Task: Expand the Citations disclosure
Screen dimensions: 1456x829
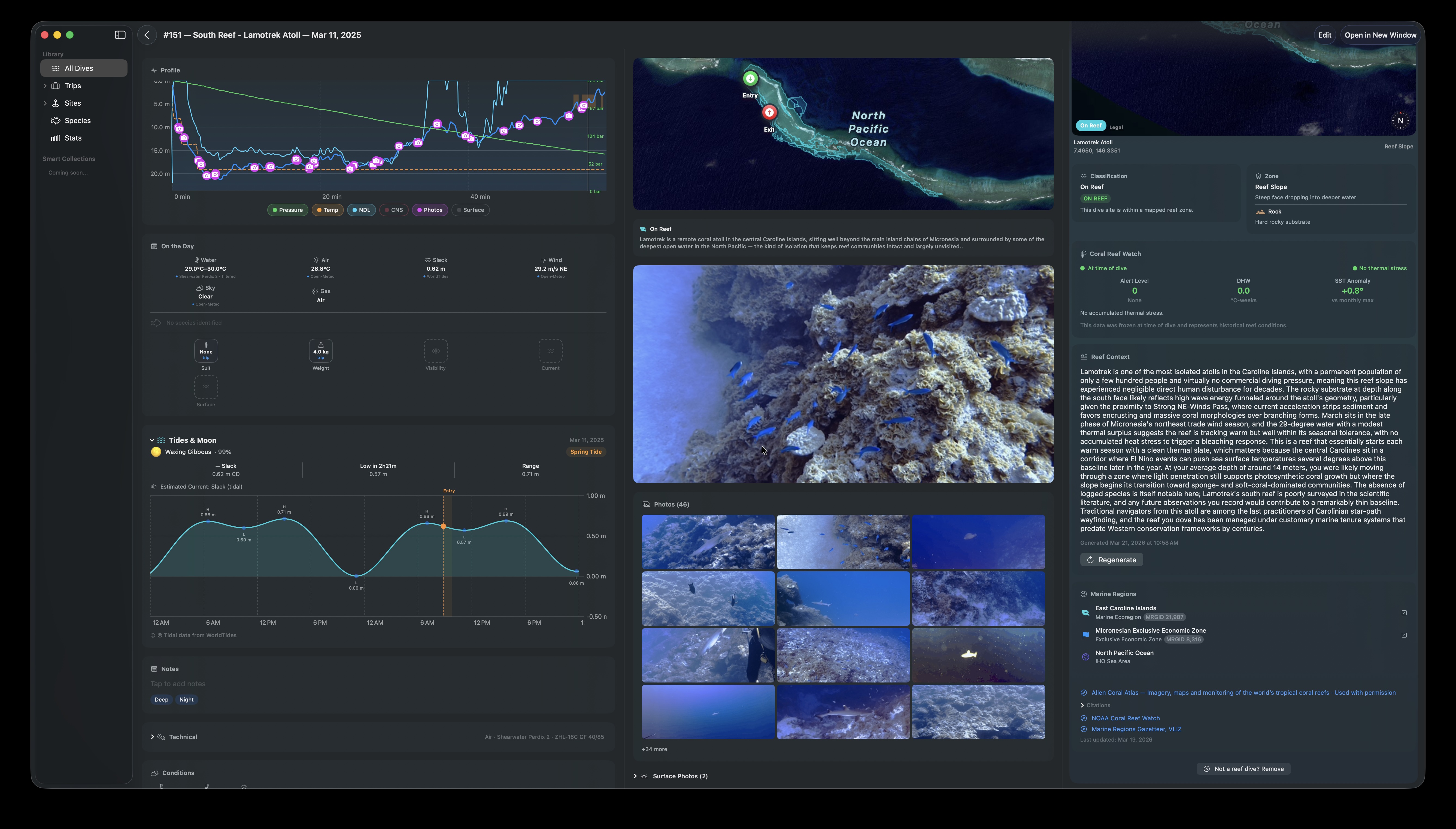Action: click(1082, 705)
